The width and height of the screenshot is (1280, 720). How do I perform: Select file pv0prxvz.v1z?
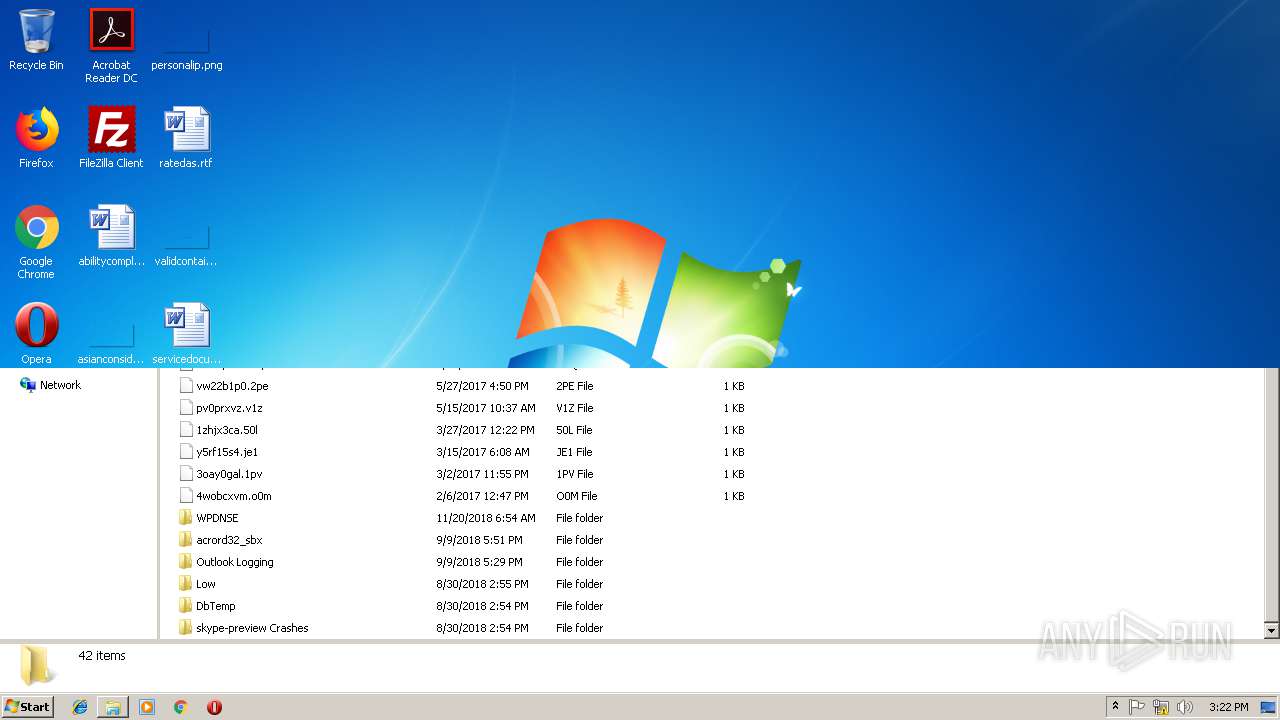pos(229,408)
